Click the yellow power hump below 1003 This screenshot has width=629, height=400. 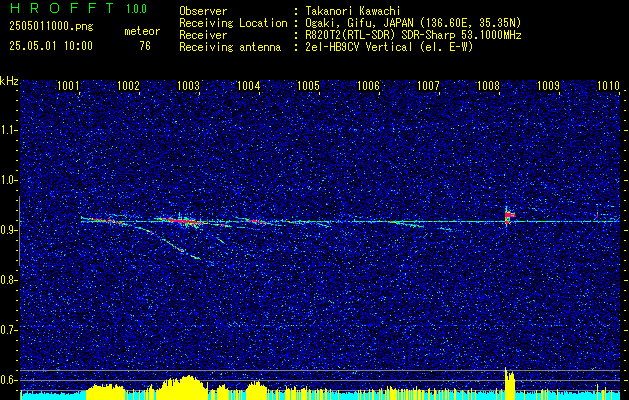pos(181,388)
